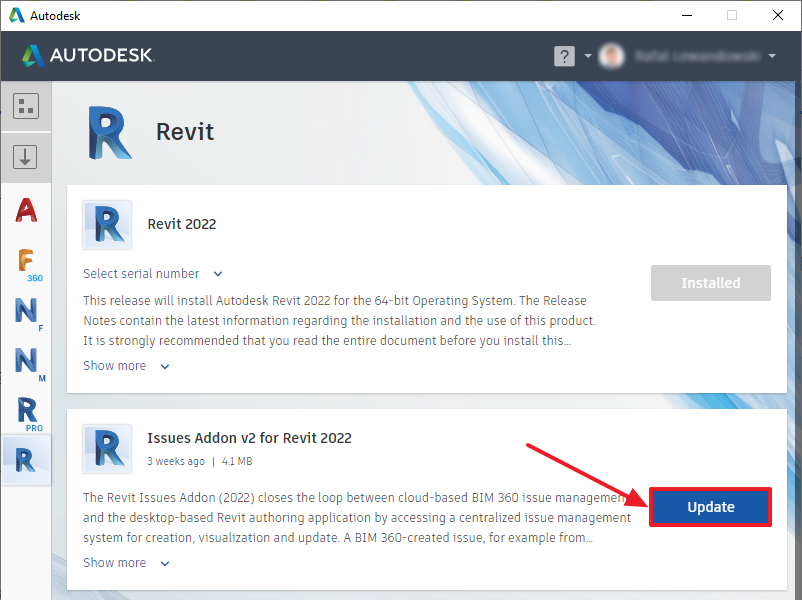Click the user profile avatar picture
802x600 pixels.
[x=612, y=56]
